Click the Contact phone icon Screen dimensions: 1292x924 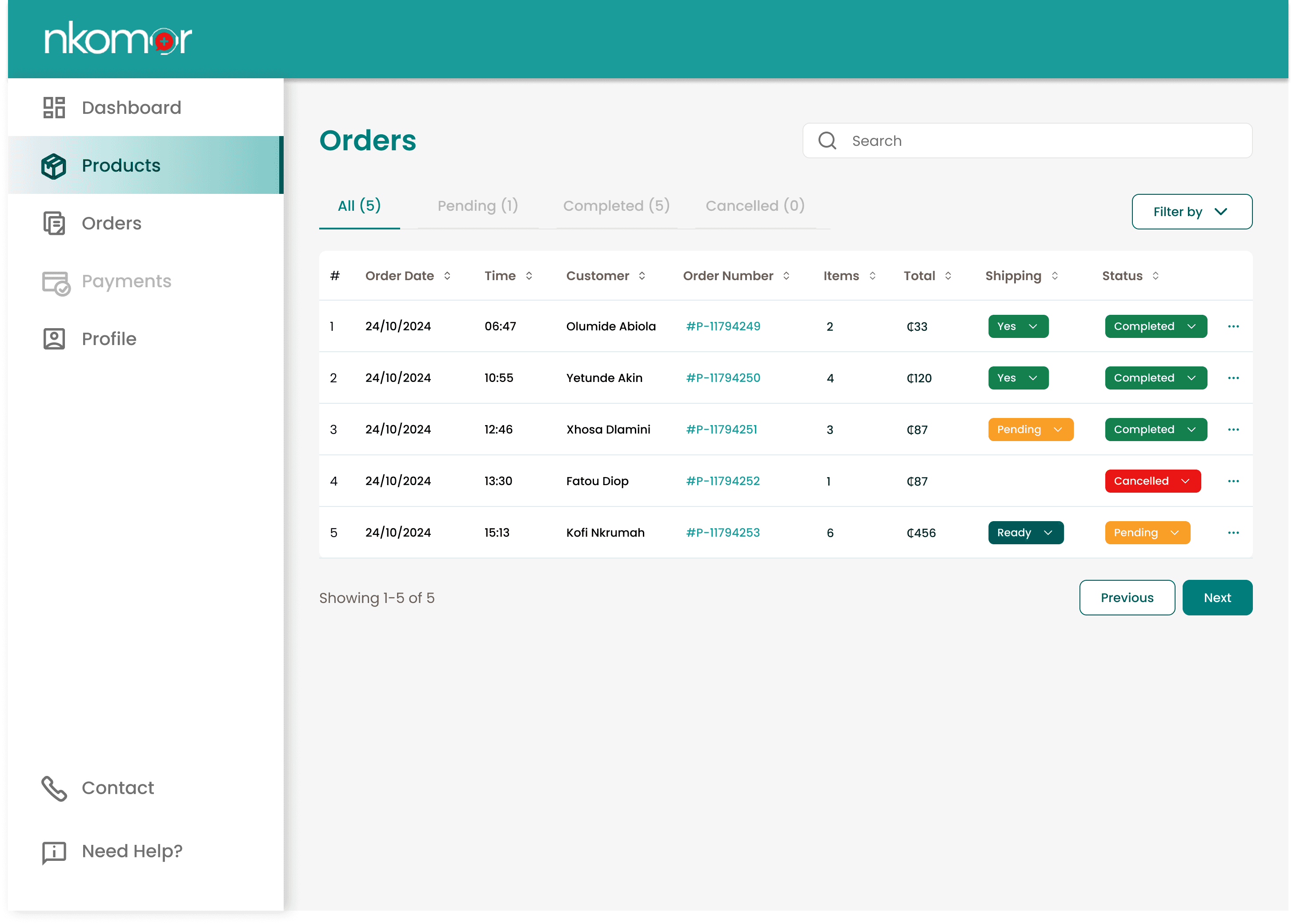[54, 788]
